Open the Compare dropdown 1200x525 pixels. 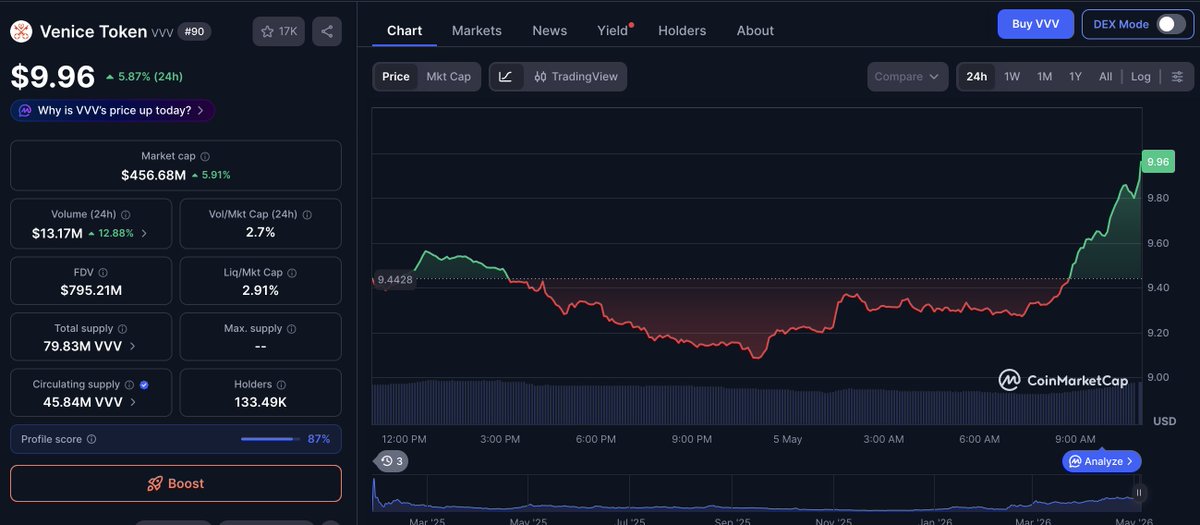[907, 77]
